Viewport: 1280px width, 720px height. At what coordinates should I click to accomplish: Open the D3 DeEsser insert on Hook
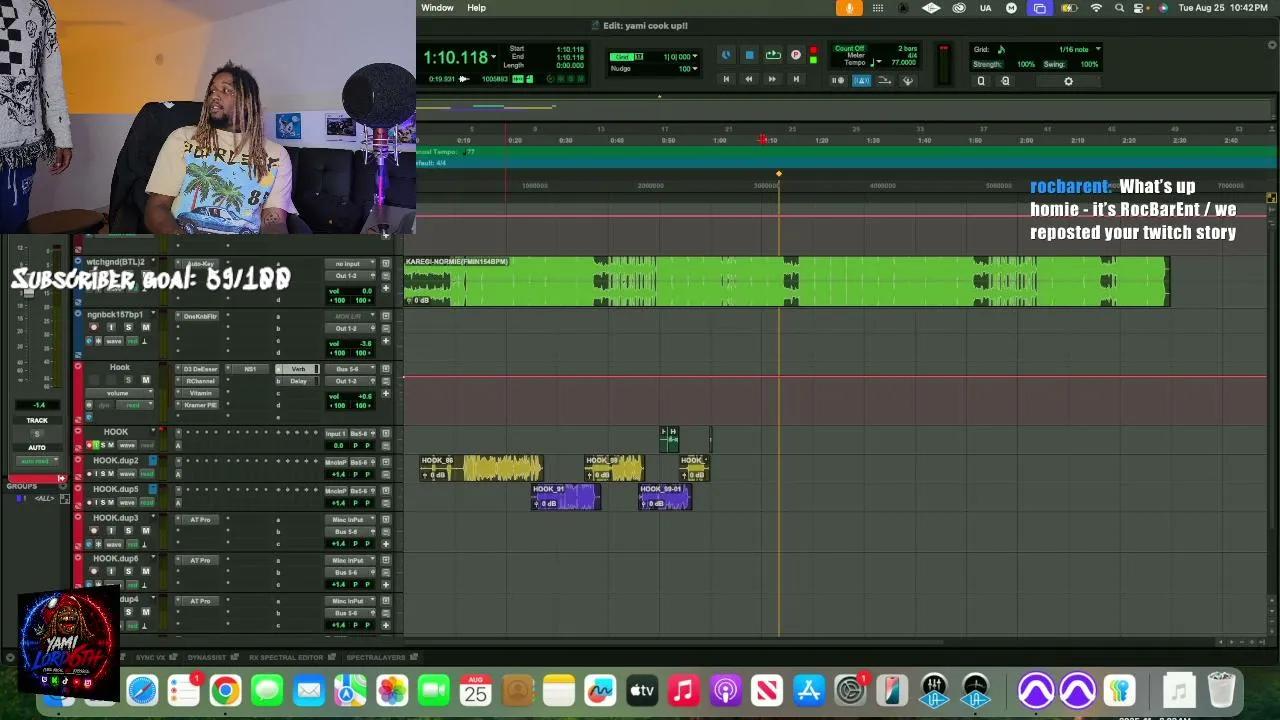[200, 369]
